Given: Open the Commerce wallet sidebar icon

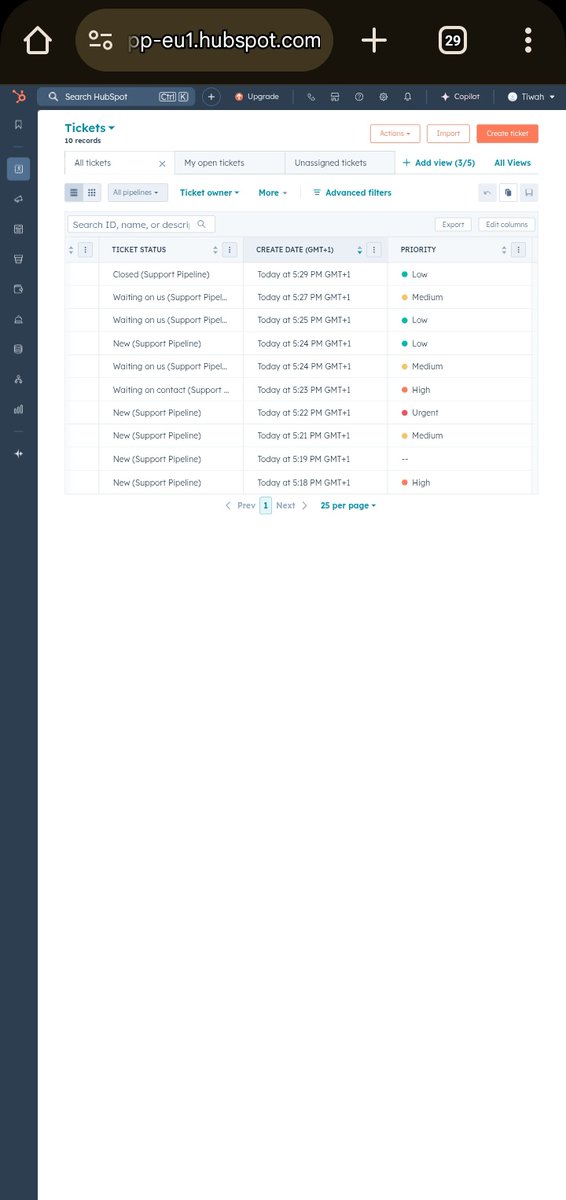Looking at the screenshot, I should pos(18,289).
